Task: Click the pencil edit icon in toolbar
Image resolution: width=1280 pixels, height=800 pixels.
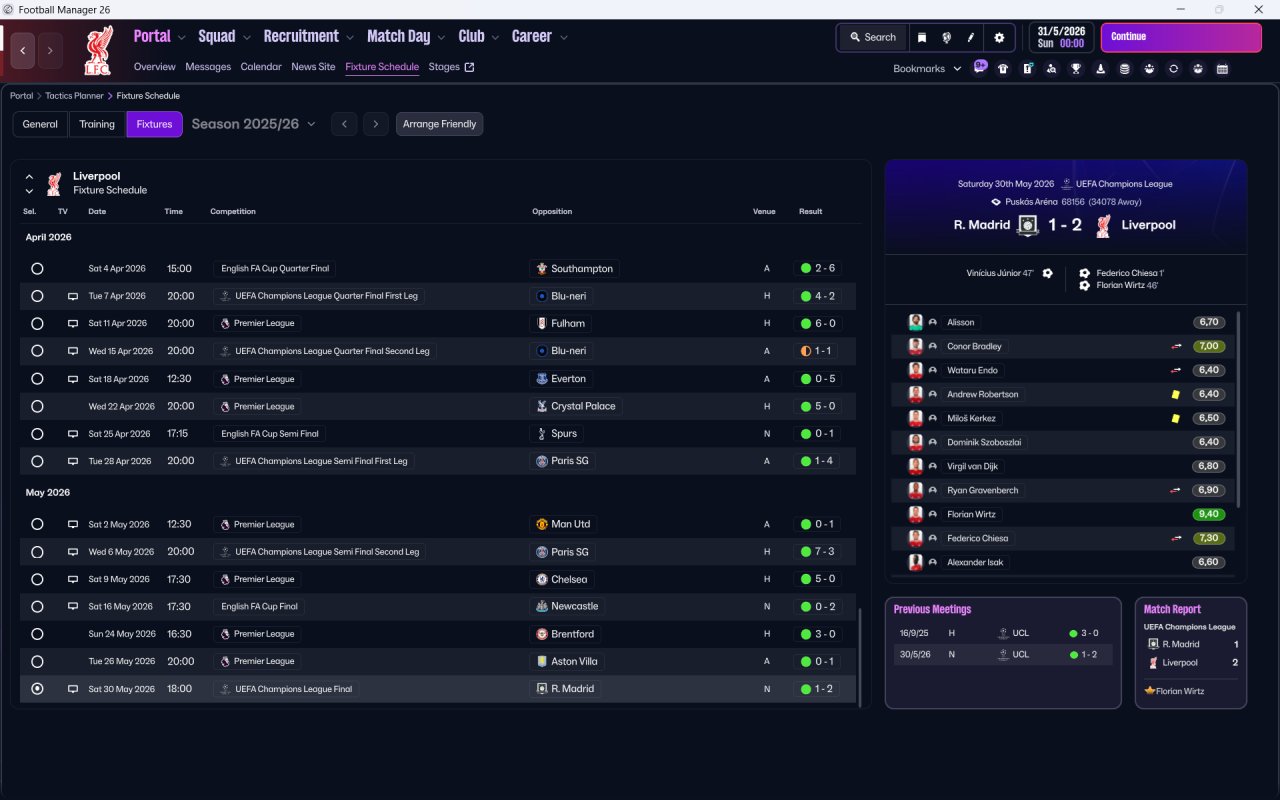Action: pos(970,37)
